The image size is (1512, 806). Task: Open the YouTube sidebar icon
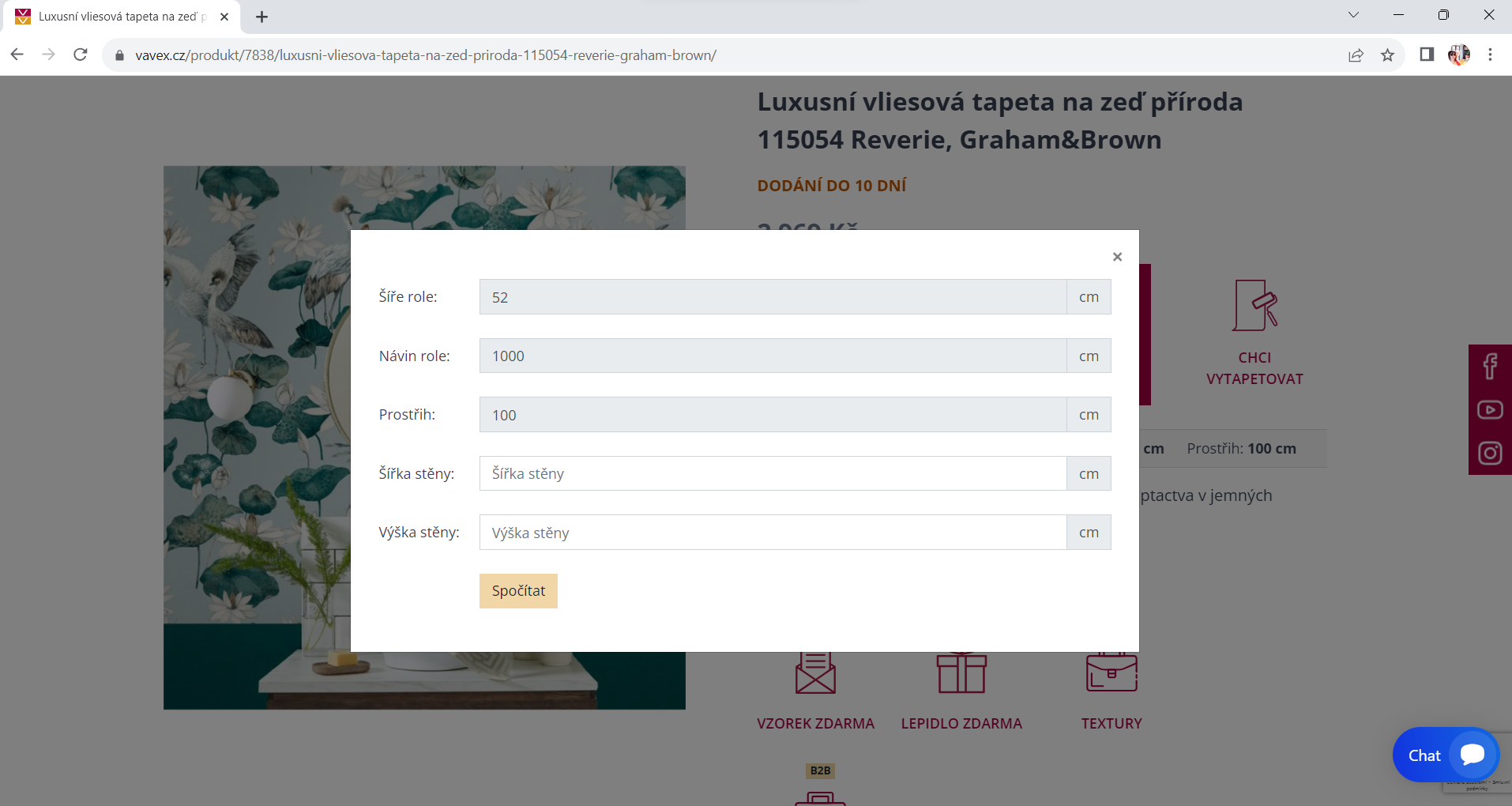pos(1490,410)
